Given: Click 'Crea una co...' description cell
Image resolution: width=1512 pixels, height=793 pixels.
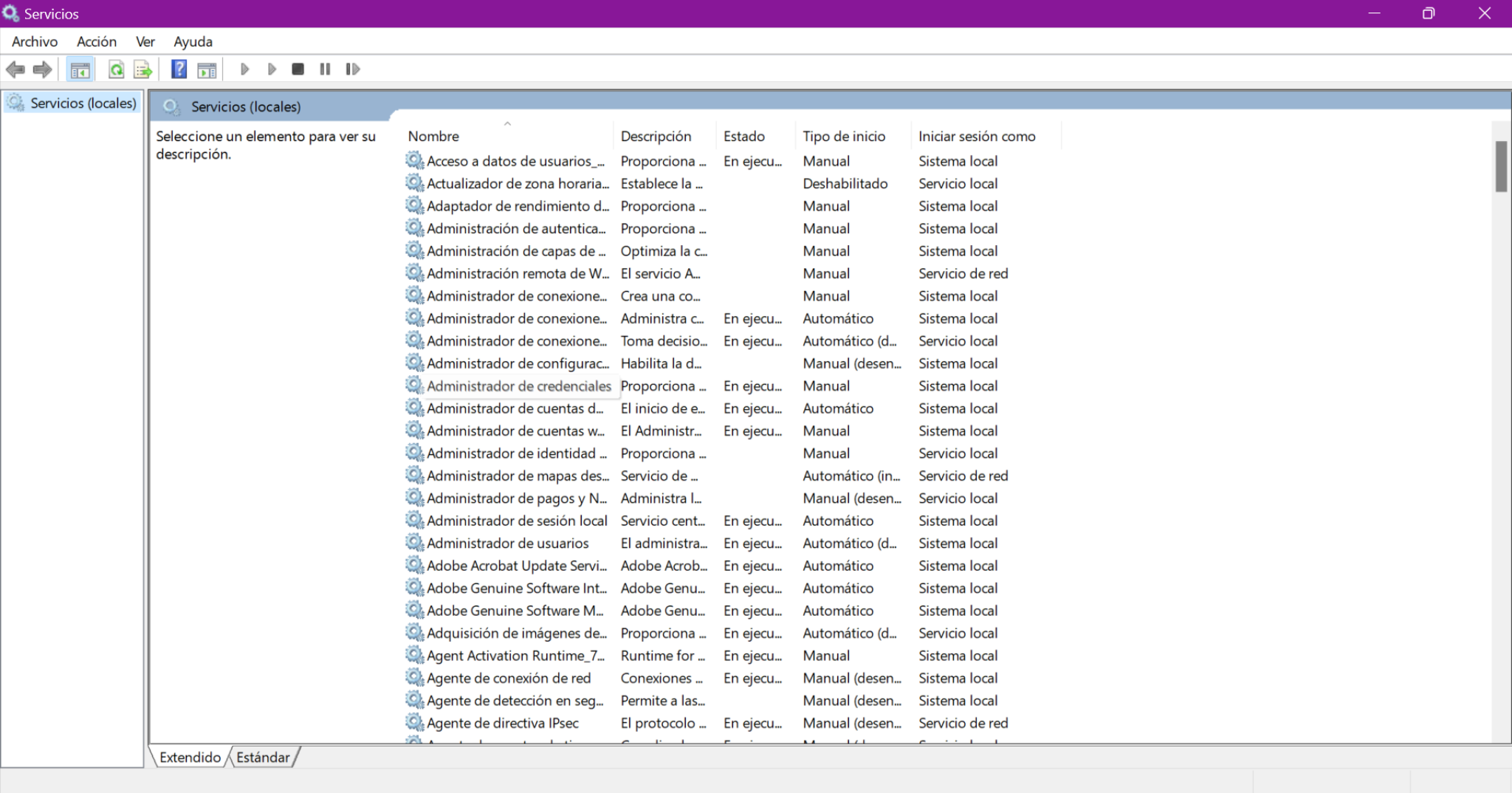Looking at the screenshot, I should 660,296.
